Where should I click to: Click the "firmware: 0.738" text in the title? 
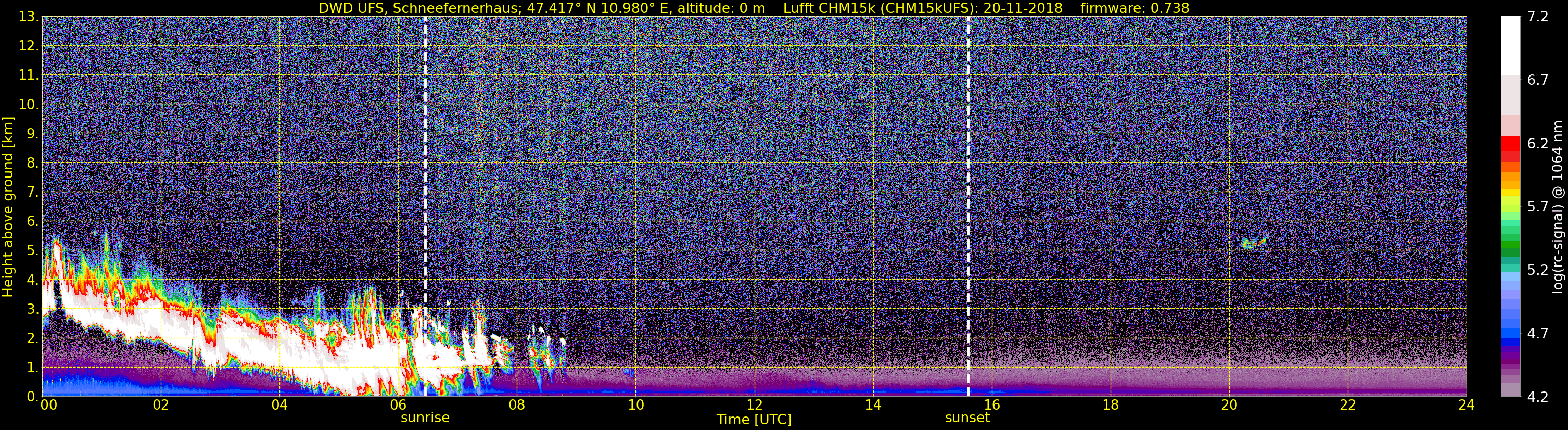click(1134, 8)
